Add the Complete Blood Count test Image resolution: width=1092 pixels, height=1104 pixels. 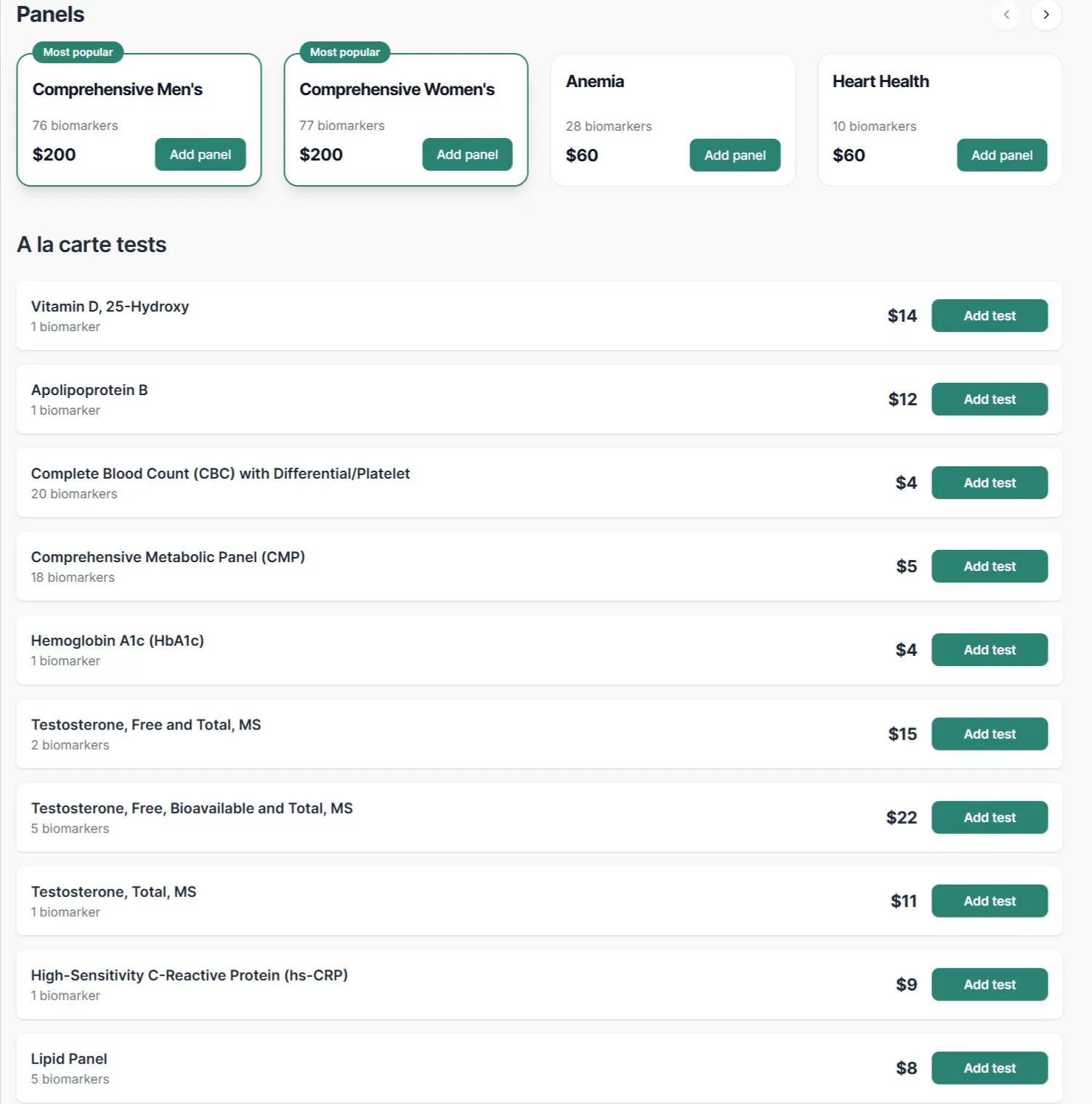[989, 483]
